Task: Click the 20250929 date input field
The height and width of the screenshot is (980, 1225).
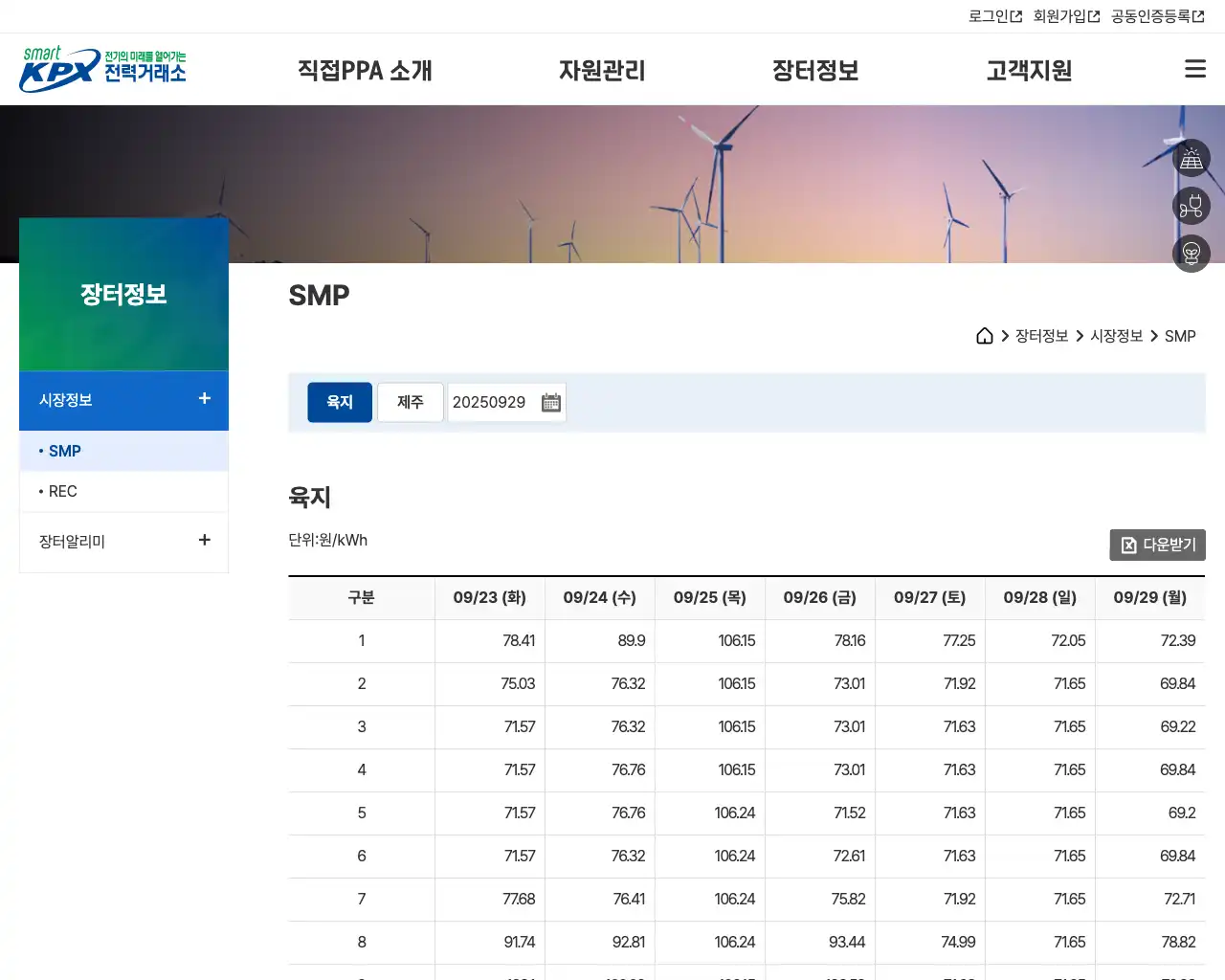Action: tap(490, 402)
